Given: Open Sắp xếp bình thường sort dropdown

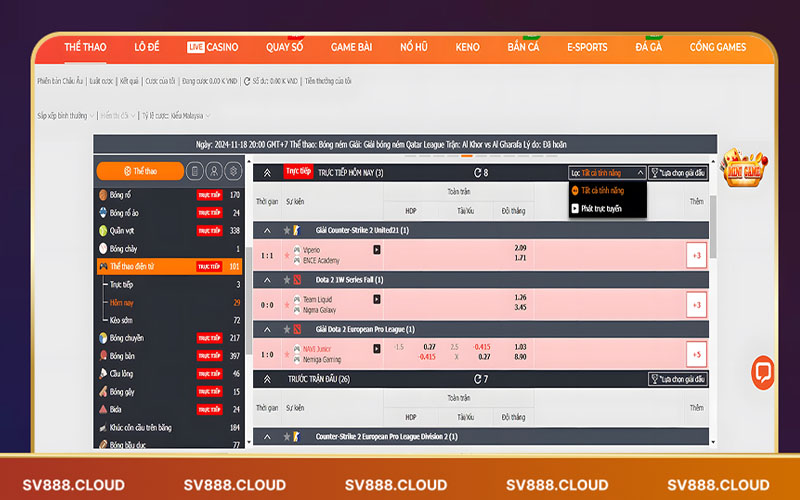Looking at the screenshot, I should click(x=66, y=116).
